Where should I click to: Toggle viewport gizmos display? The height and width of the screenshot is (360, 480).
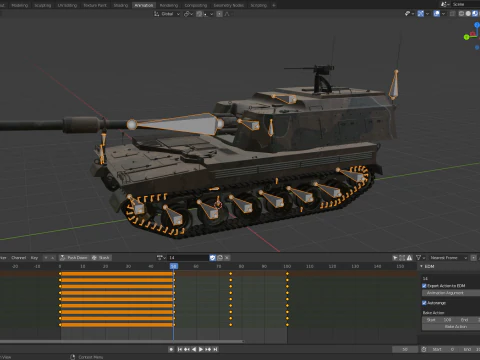pos(421,14)
